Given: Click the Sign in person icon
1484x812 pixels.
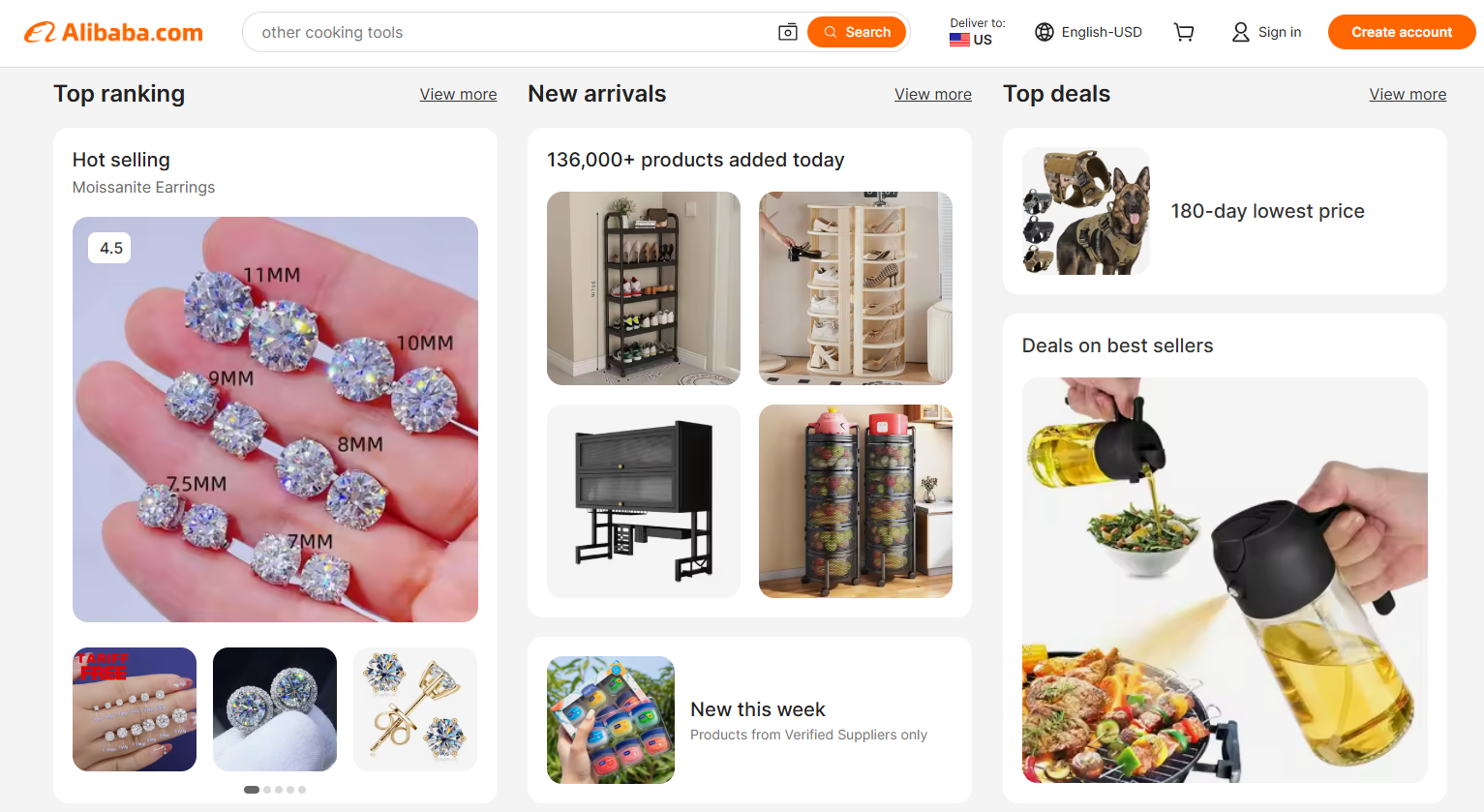Looking at the screenshot, I should (1240, 32).
